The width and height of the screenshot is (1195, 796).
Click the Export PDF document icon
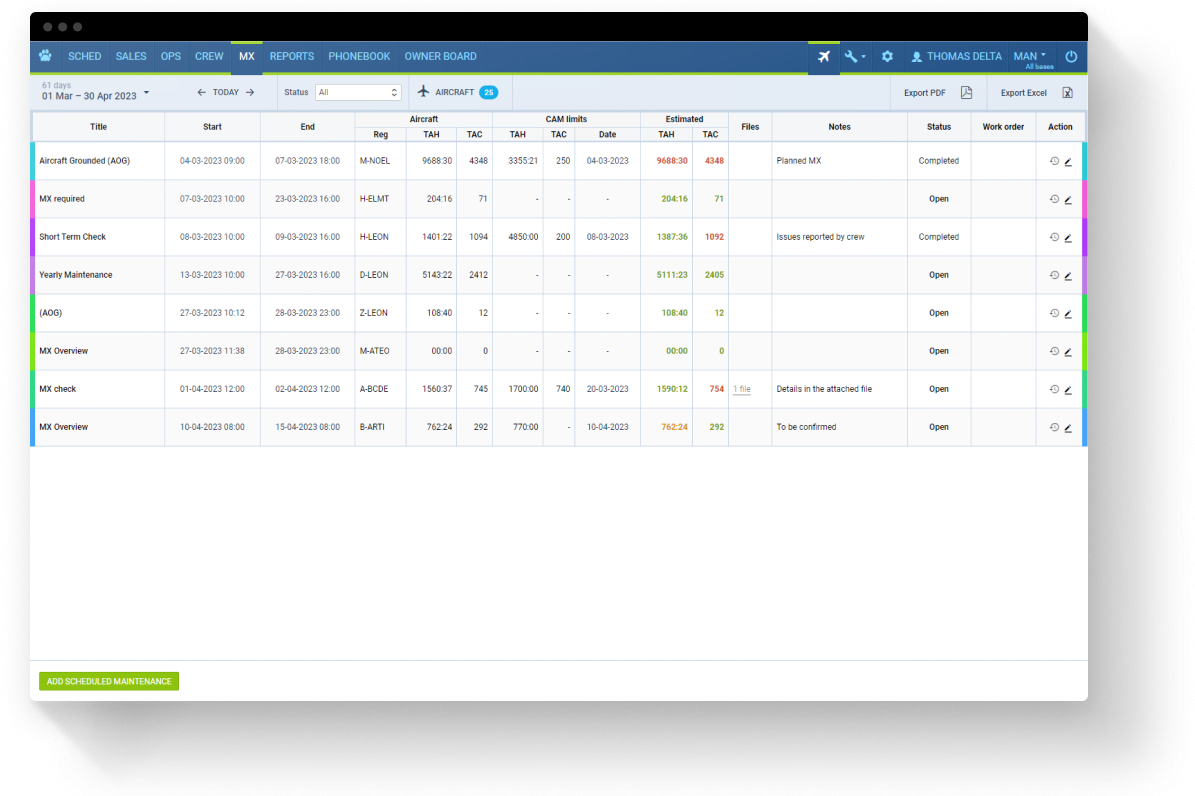point(964,91)
